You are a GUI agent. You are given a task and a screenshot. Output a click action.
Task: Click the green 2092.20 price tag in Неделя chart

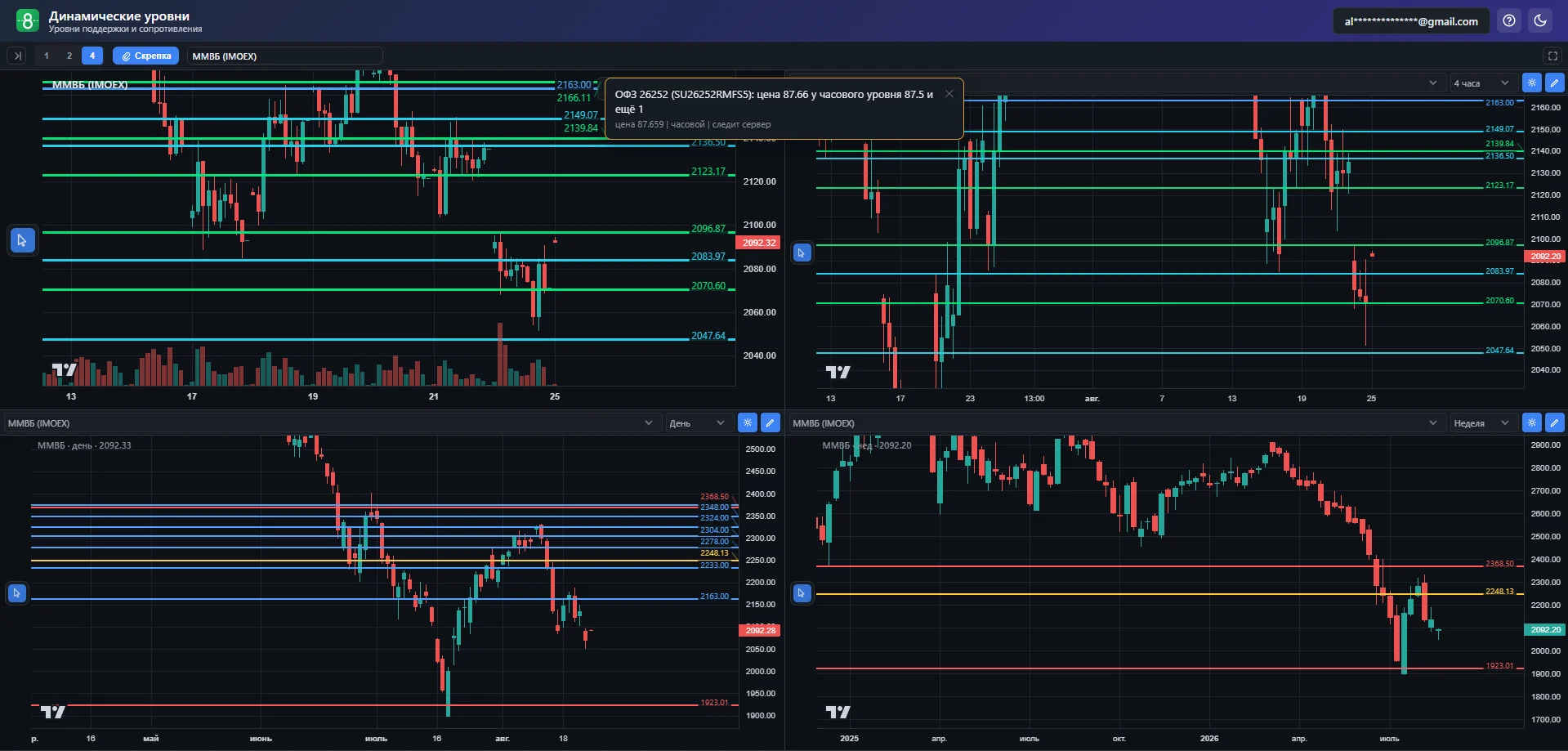pos(1545,630)
